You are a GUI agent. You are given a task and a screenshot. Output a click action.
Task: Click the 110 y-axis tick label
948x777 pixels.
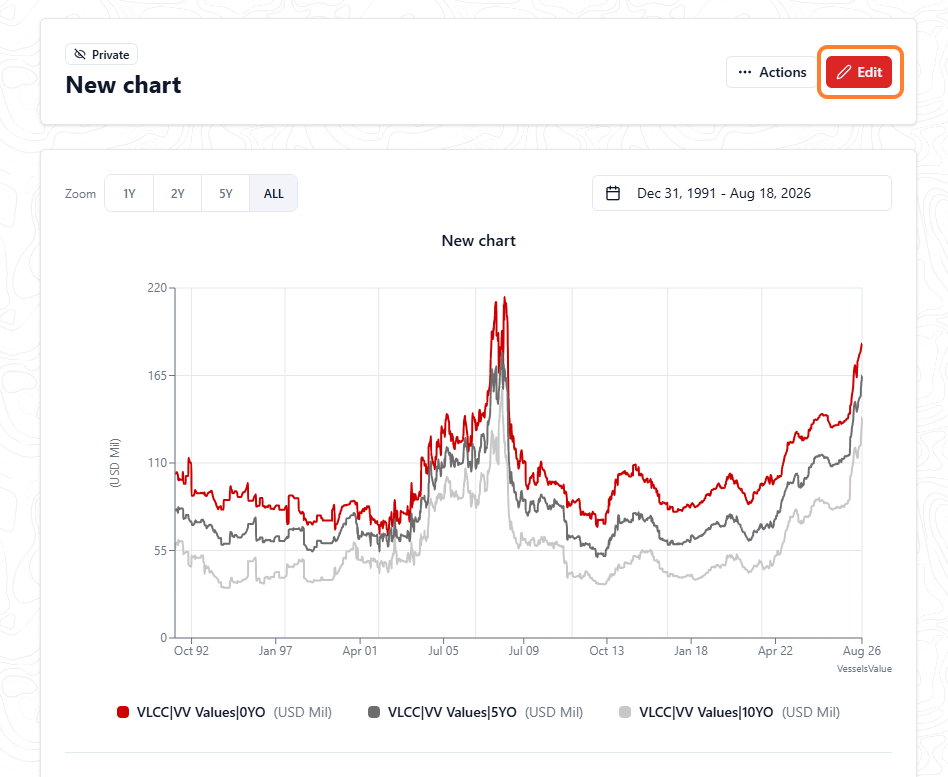point(157,463)
